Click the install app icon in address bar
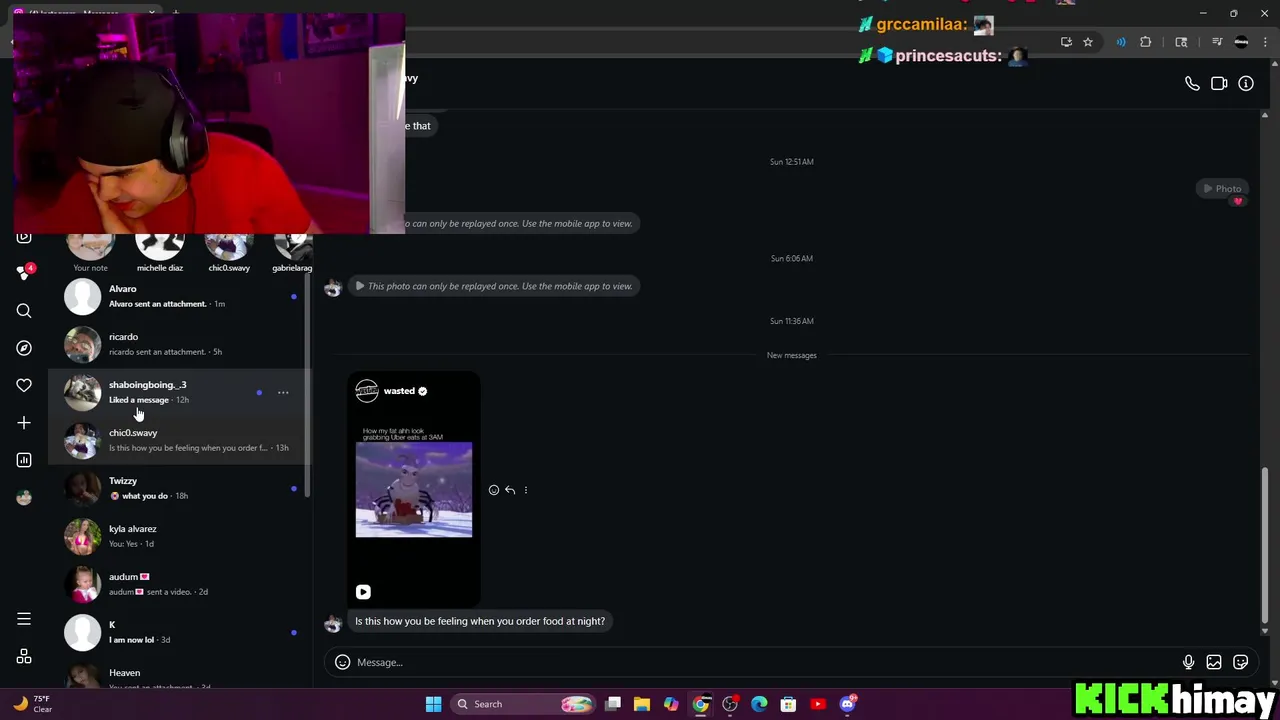 coord(1066,42)
